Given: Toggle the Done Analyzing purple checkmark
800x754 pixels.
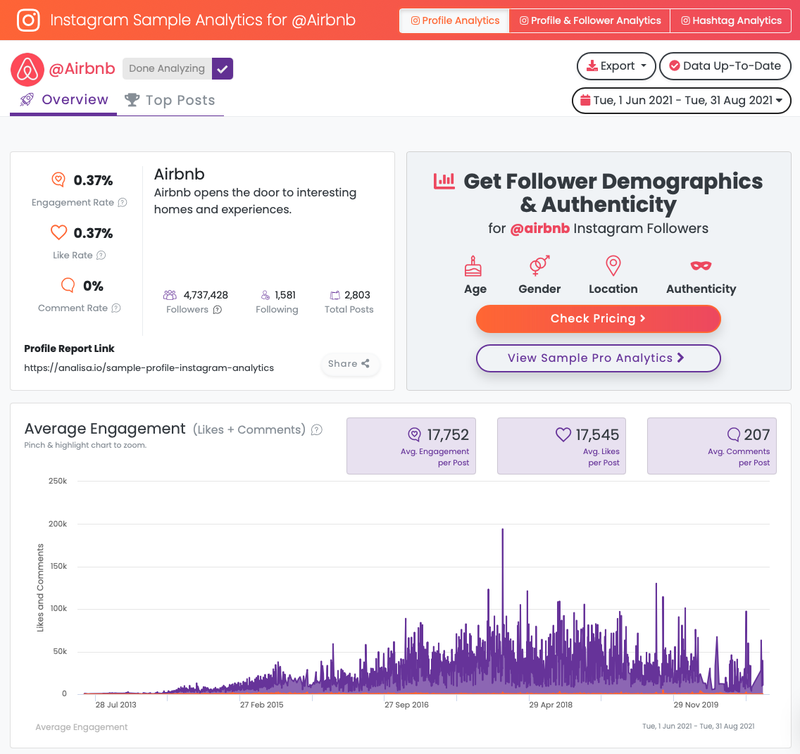Looking at the screenshot, I should tap(222, 69).
